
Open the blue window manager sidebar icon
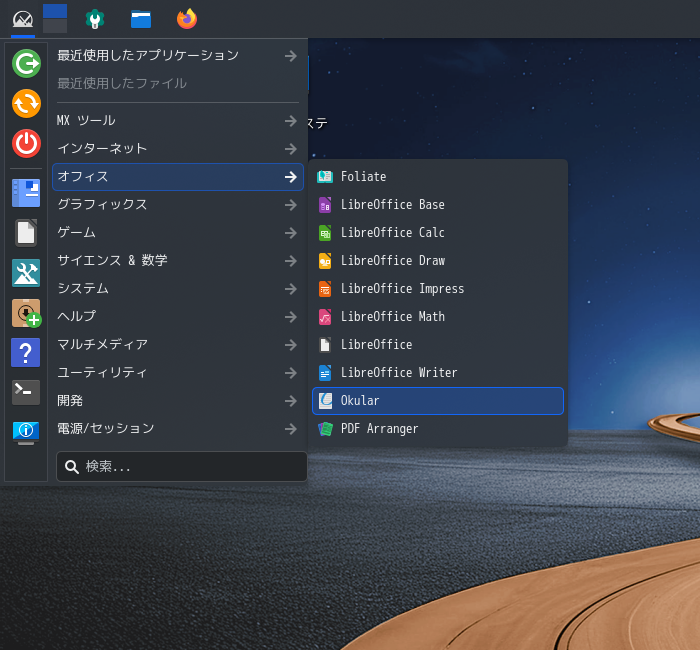click(26, 193)
